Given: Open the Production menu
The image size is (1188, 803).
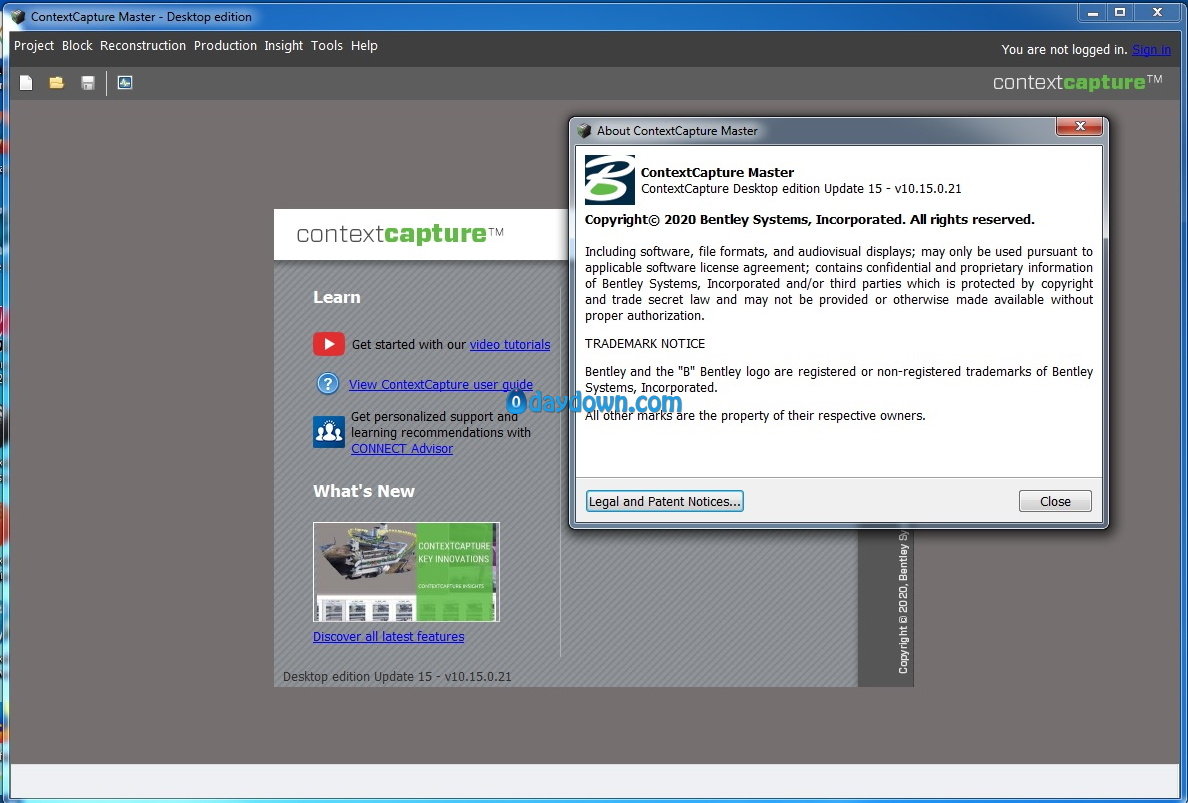Looking at the screenshot, I should click(x=225, y=45).
